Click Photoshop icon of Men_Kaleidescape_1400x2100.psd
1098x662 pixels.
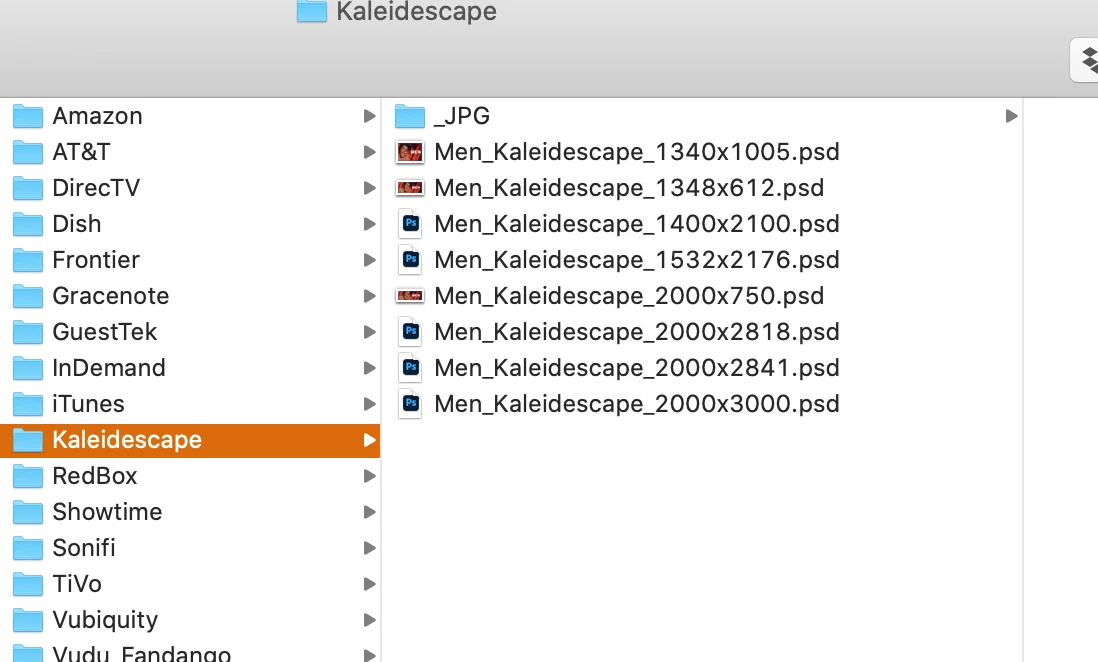[x=410, y=224]
